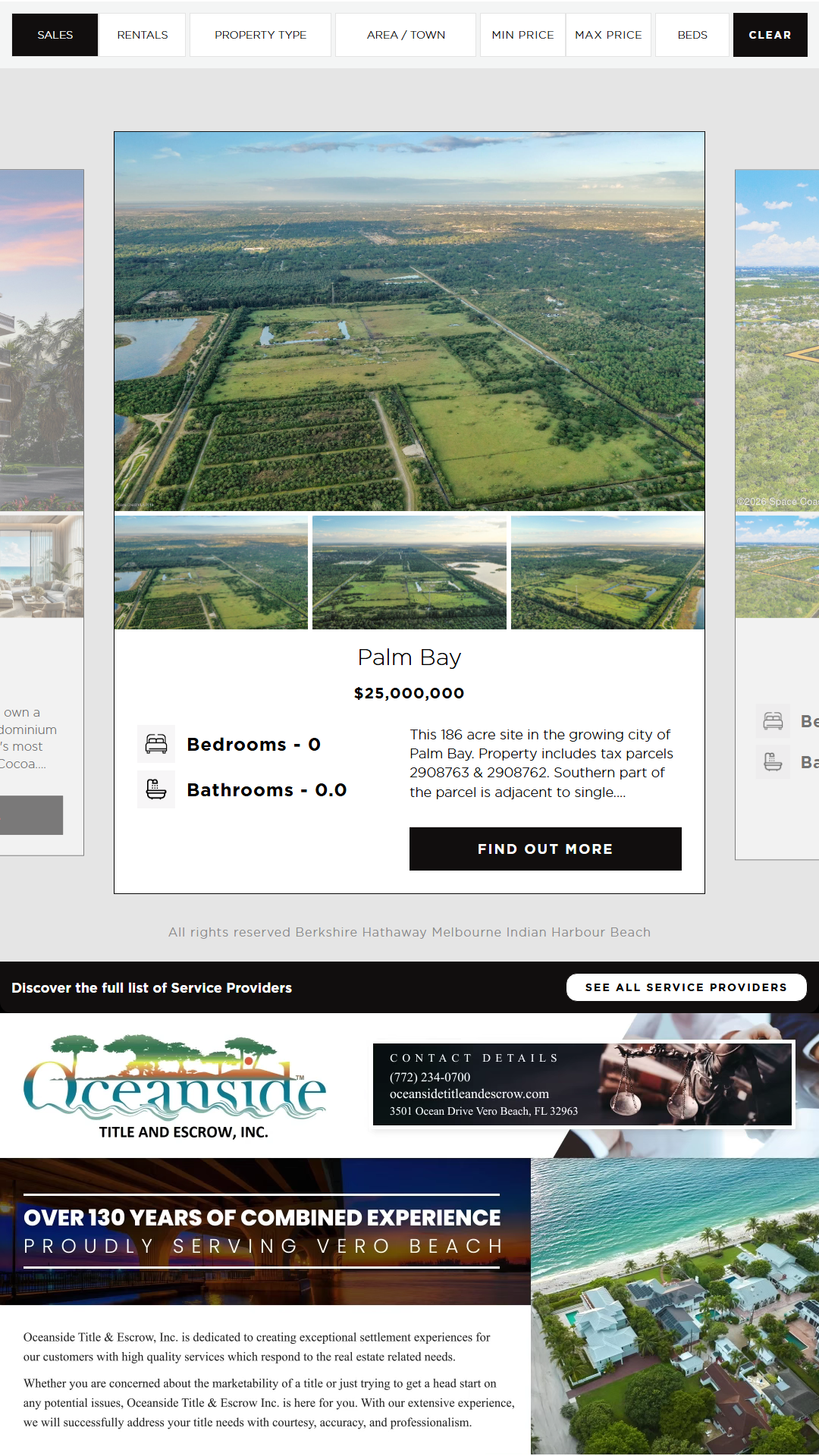
Task: Click the bed icon beside Bedrooms
Action: [156, 744]
